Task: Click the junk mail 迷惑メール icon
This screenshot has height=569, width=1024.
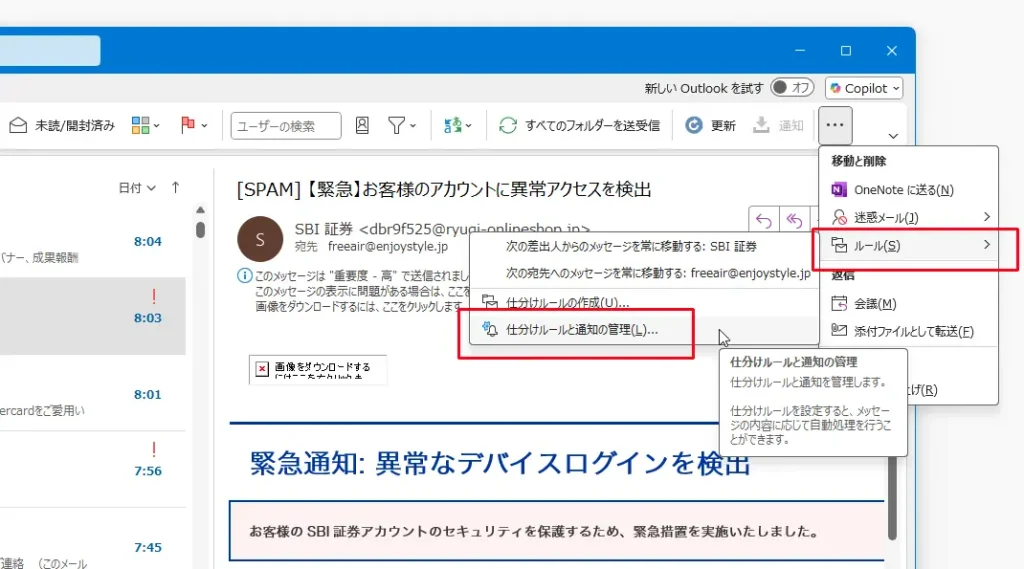Action: click(x=839, y=218)
